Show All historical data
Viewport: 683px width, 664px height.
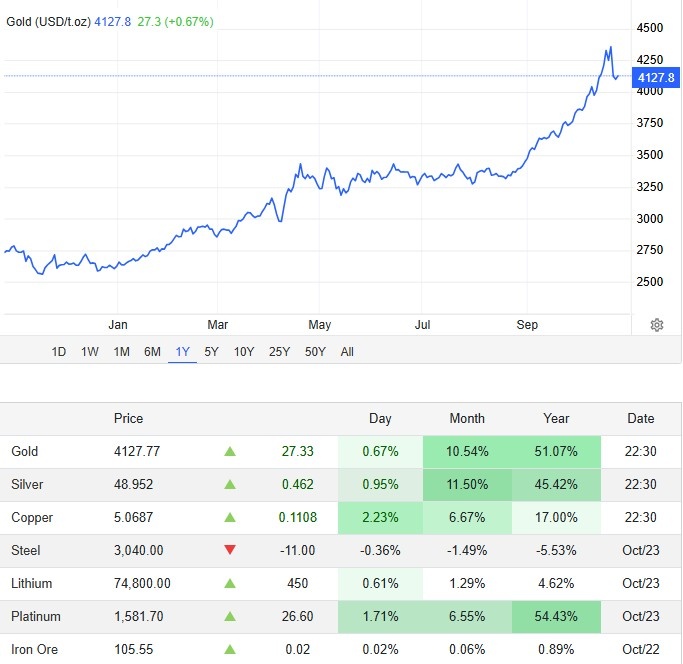(x=347, y=352)
